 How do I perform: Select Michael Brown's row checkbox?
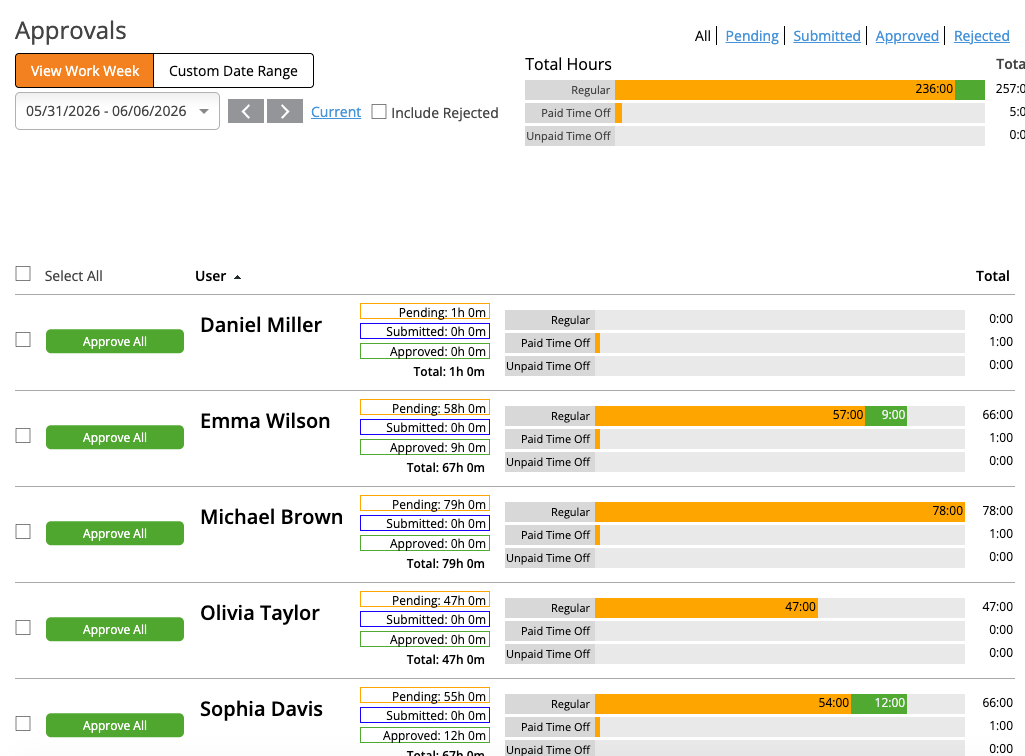click(23, 532)
